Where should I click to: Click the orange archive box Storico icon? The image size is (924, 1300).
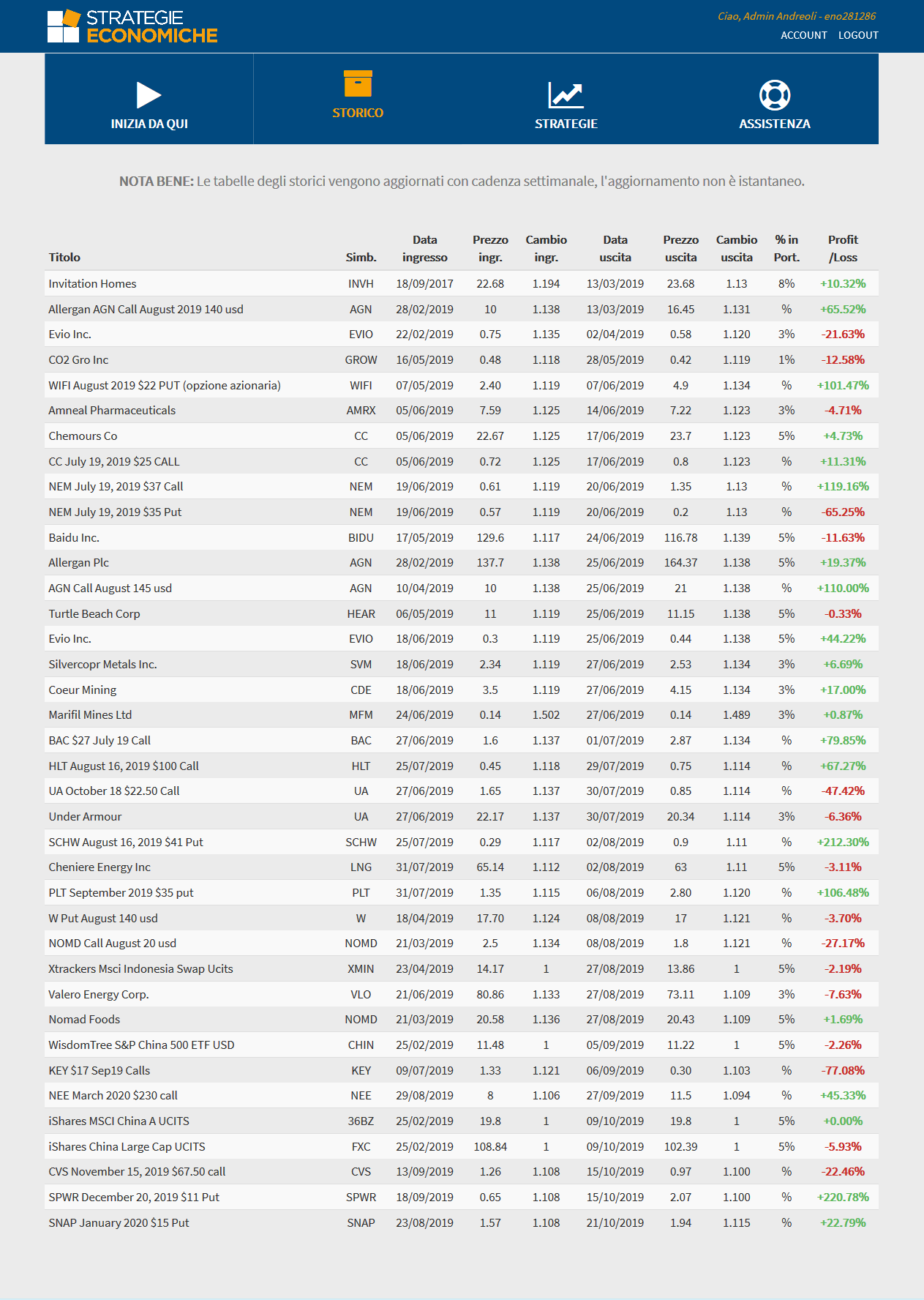pyautogui.click(x=358, y=83)
